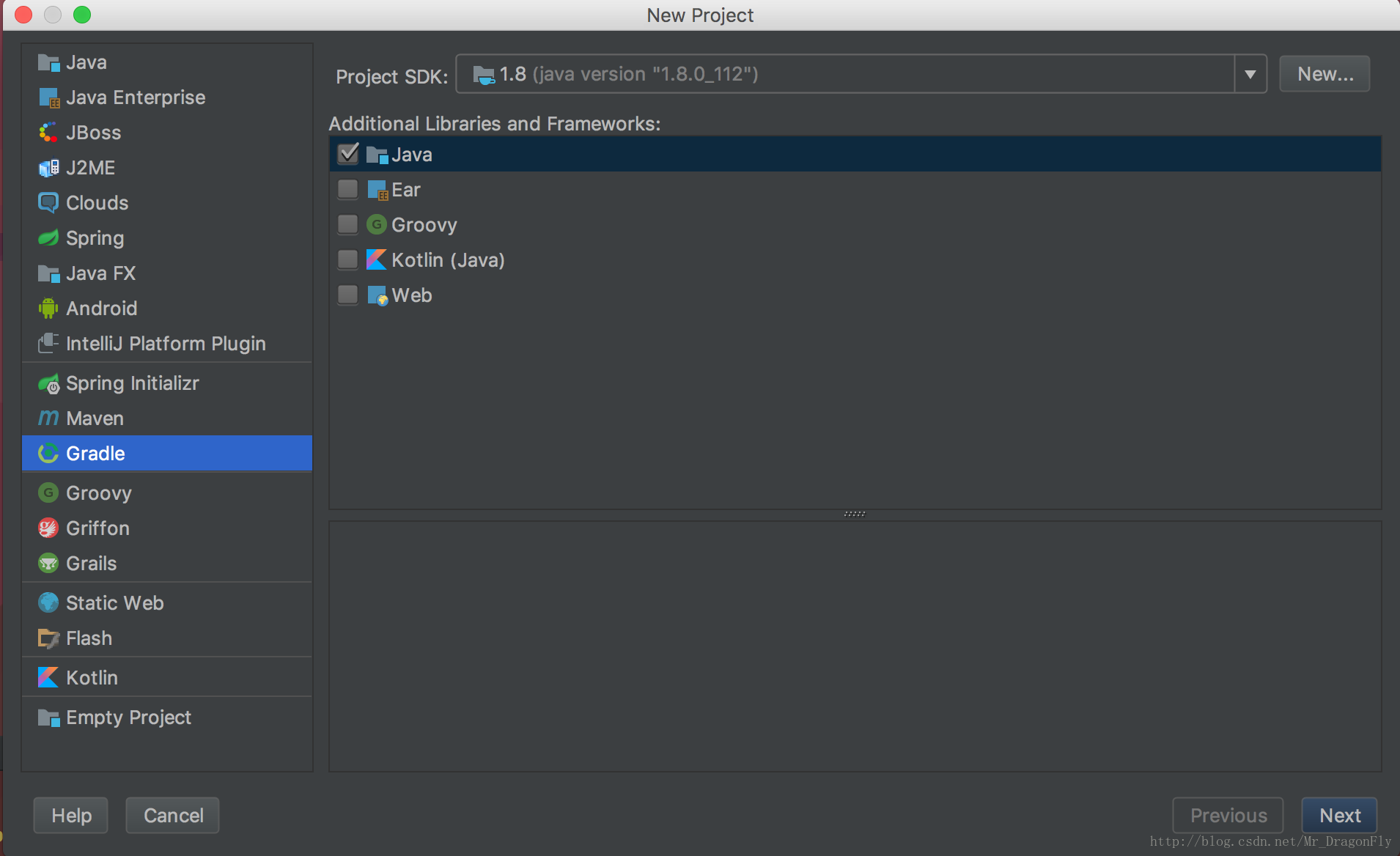Click the Help button
1400x856 pixels.
tap(71, 816)
